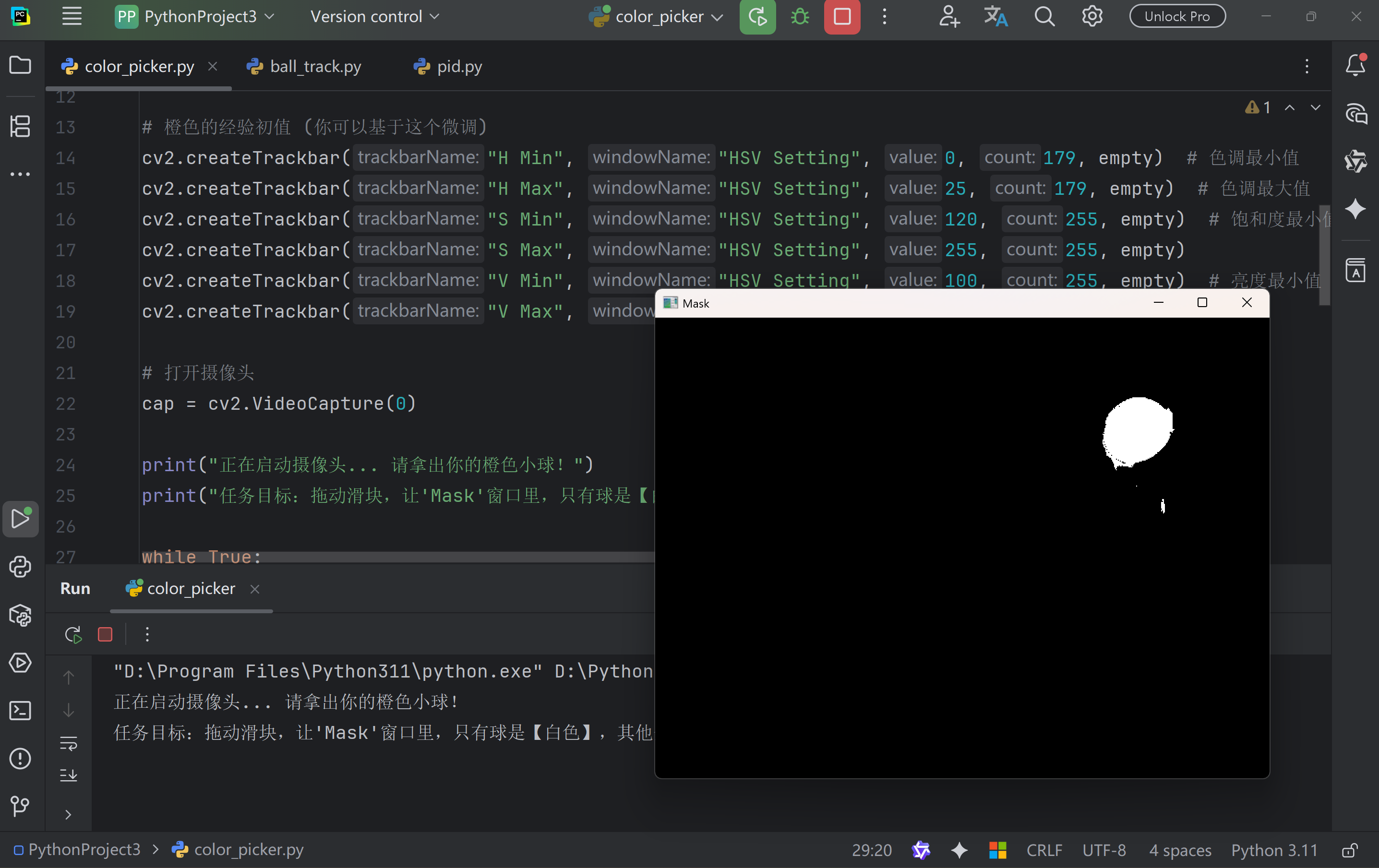Click the Debug bug icon
The width and height of the screenshot is (1379, 868).
click(x=800, y=17)
